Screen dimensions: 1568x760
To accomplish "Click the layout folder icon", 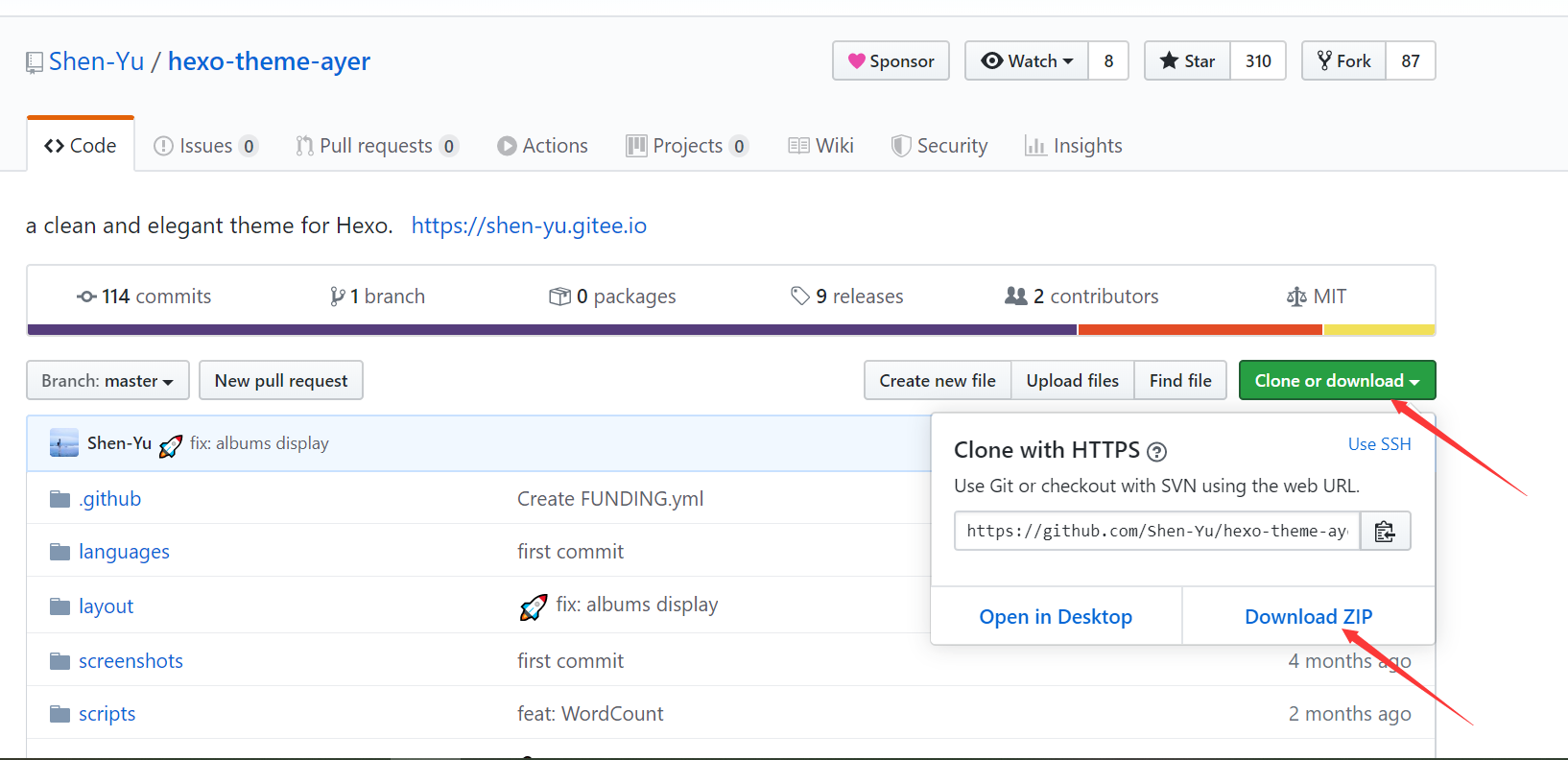I will click(x=59, y=606).
